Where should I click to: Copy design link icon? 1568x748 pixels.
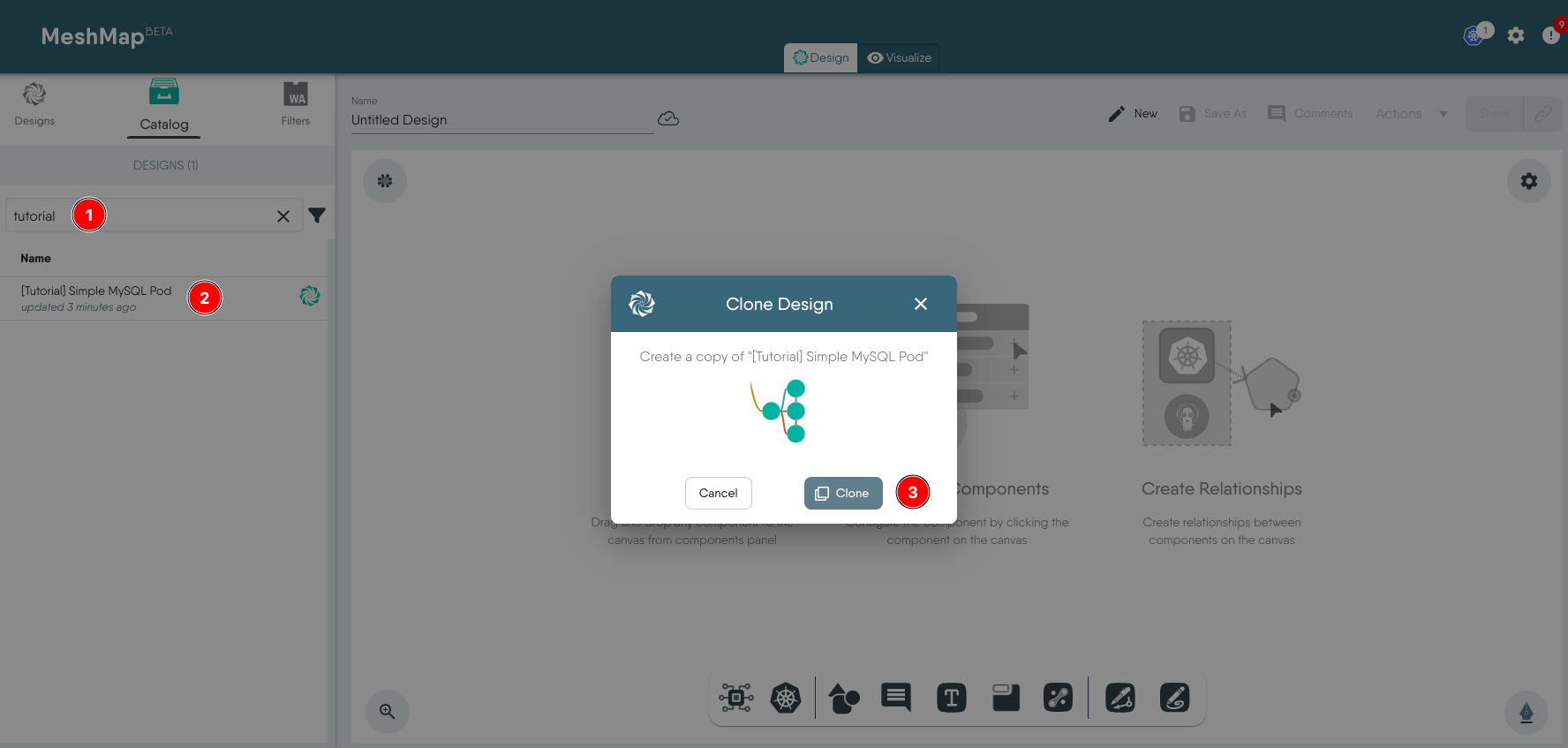tap(1542, 114)
